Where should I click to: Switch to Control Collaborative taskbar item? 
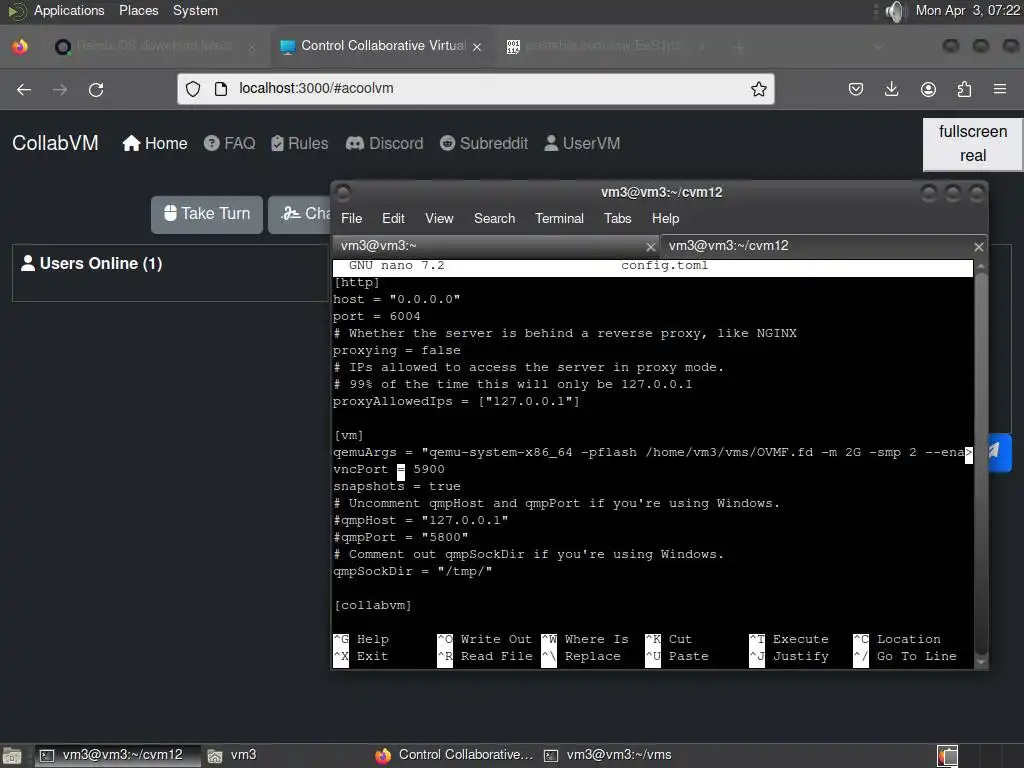tap(455, 755)
